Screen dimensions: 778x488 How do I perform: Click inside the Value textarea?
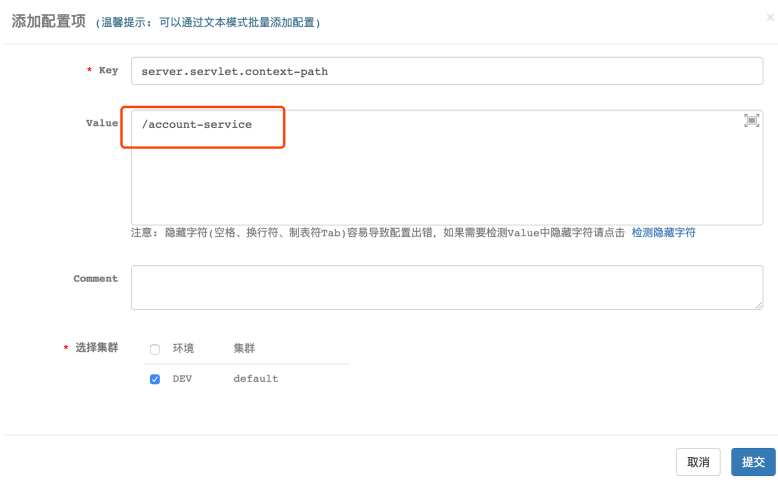pyautogui.click(x=447, y=168)
